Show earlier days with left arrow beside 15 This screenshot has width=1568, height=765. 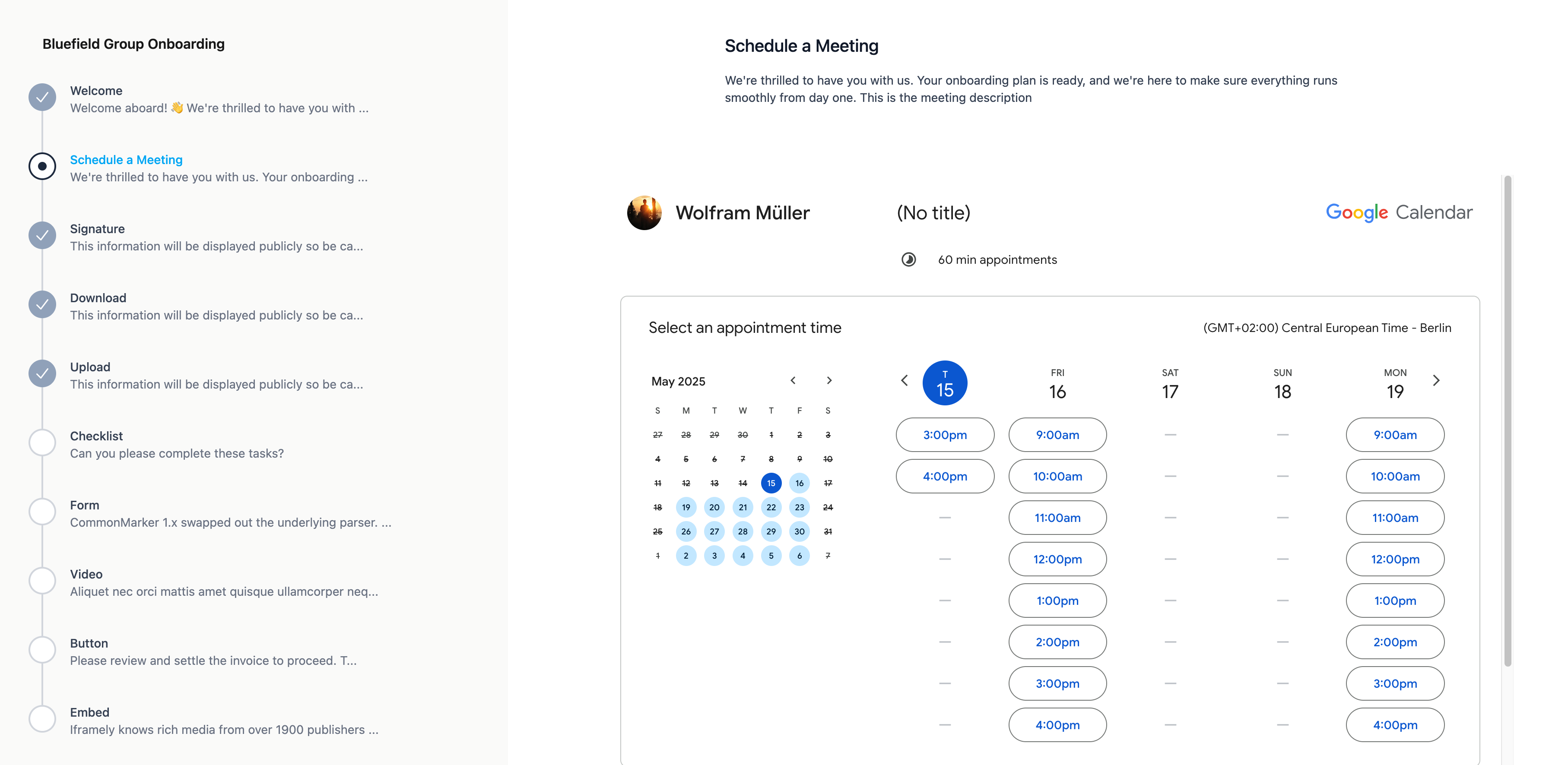[x=905, y=380]
